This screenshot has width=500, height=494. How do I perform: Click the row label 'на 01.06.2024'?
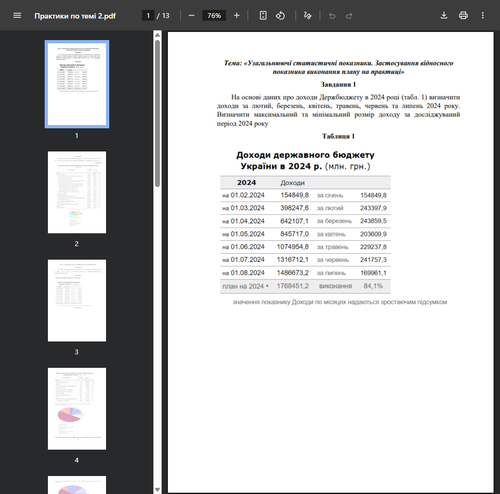click(243, 247)
